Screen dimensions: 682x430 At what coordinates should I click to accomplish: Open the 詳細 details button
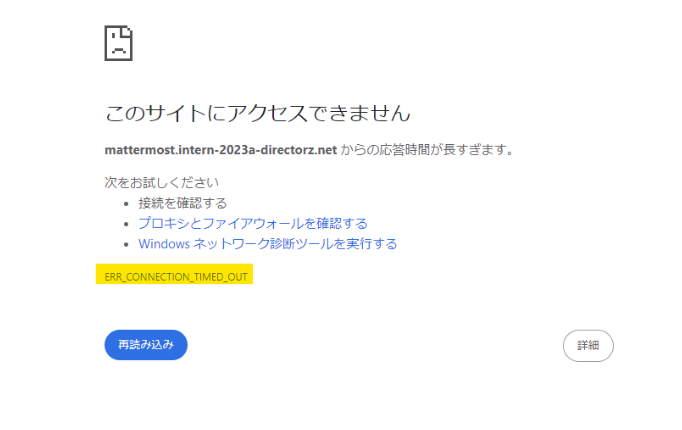(x=588, y=346)
